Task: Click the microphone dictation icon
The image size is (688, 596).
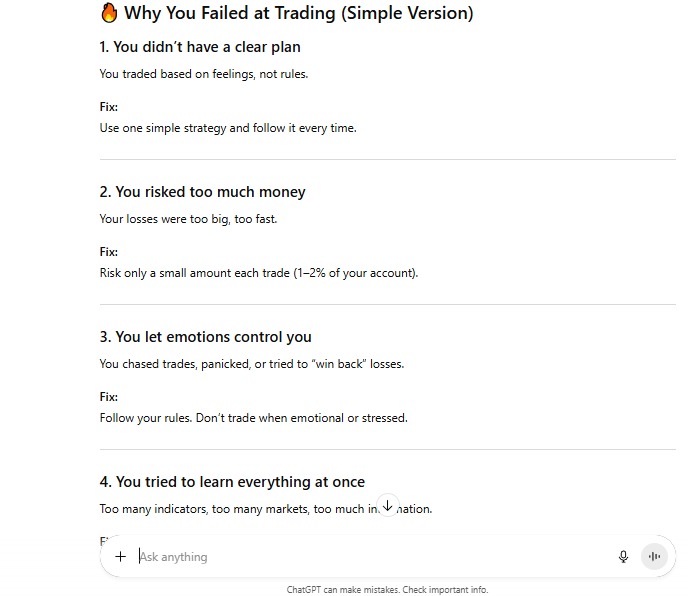Action: coord(623,557)
